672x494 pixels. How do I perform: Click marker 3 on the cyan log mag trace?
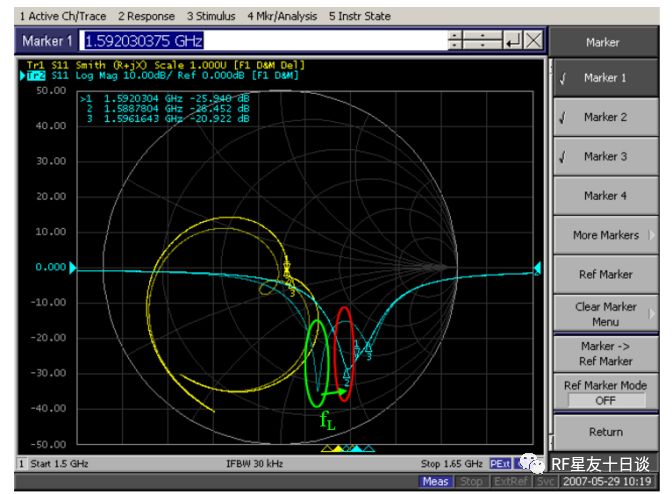[x=369, y=350]
